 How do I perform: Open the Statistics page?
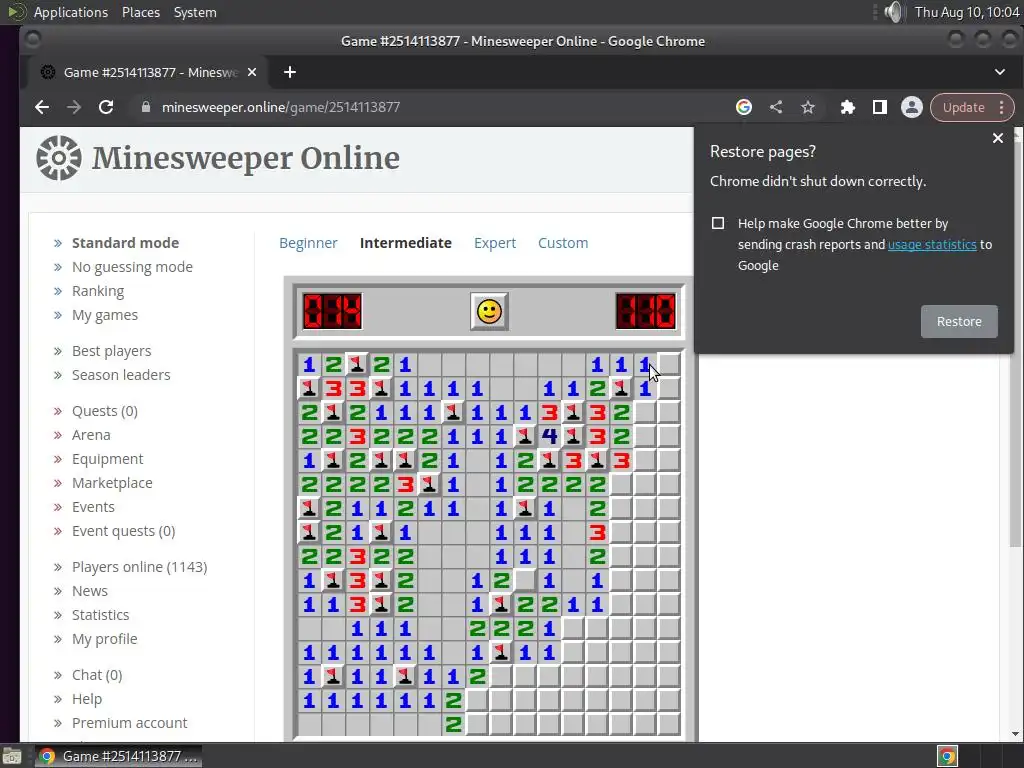click(101, 615)
